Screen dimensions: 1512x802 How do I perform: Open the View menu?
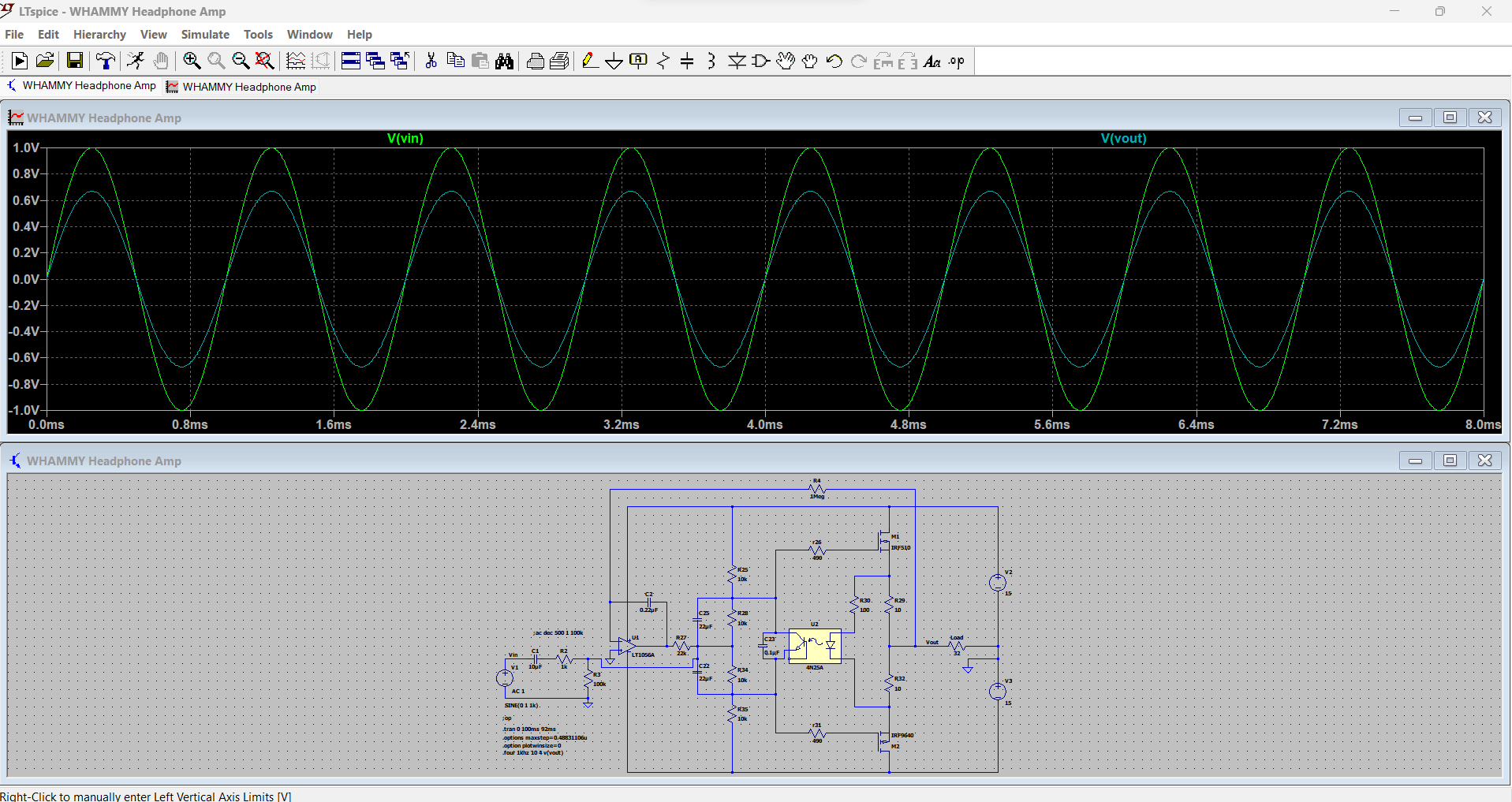tap(153, 35)
